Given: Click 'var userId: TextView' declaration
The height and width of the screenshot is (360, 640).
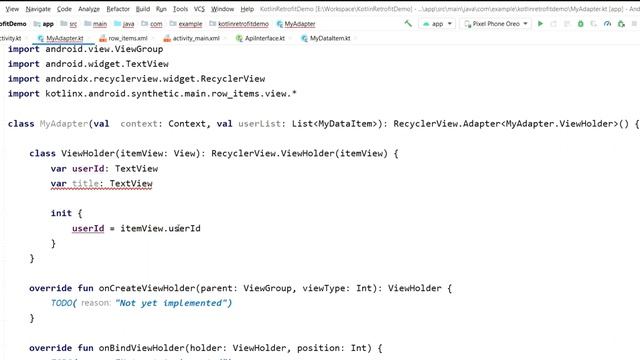Looking at the screenshot, I should point(104,169).
